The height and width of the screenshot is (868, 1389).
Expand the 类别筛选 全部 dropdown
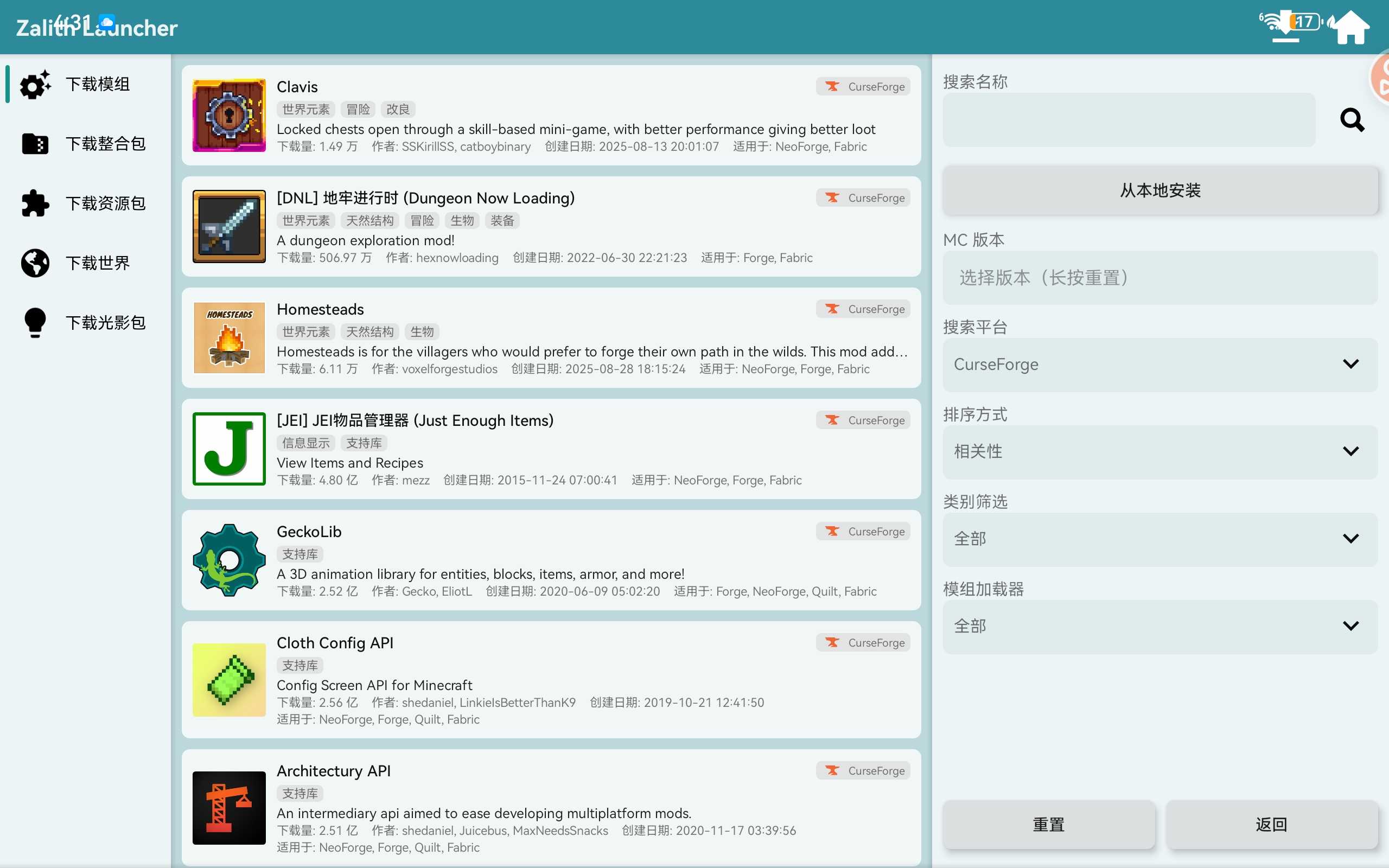point(1160,539)
